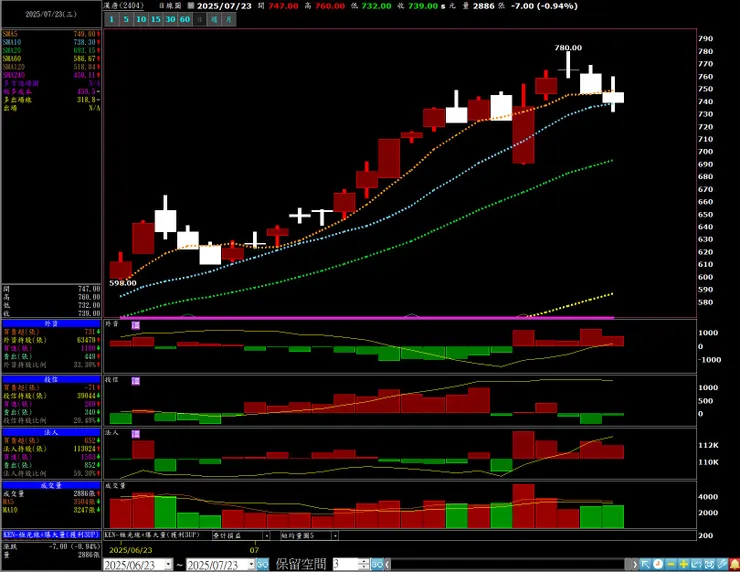This screenshot has height=572, width=740.
Task: Click the 投信 blue panel header
Action: coord(51,379)
